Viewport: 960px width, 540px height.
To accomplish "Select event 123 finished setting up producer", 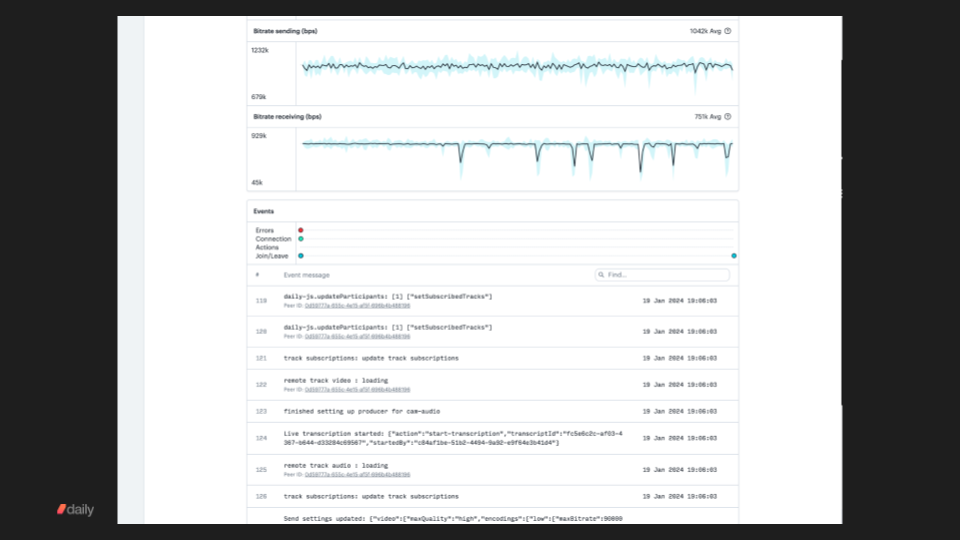I will click(x=492, y=411).
